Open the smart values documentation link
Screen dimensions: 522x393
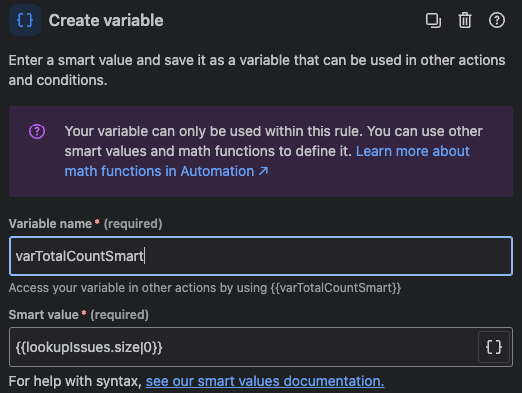265,381
